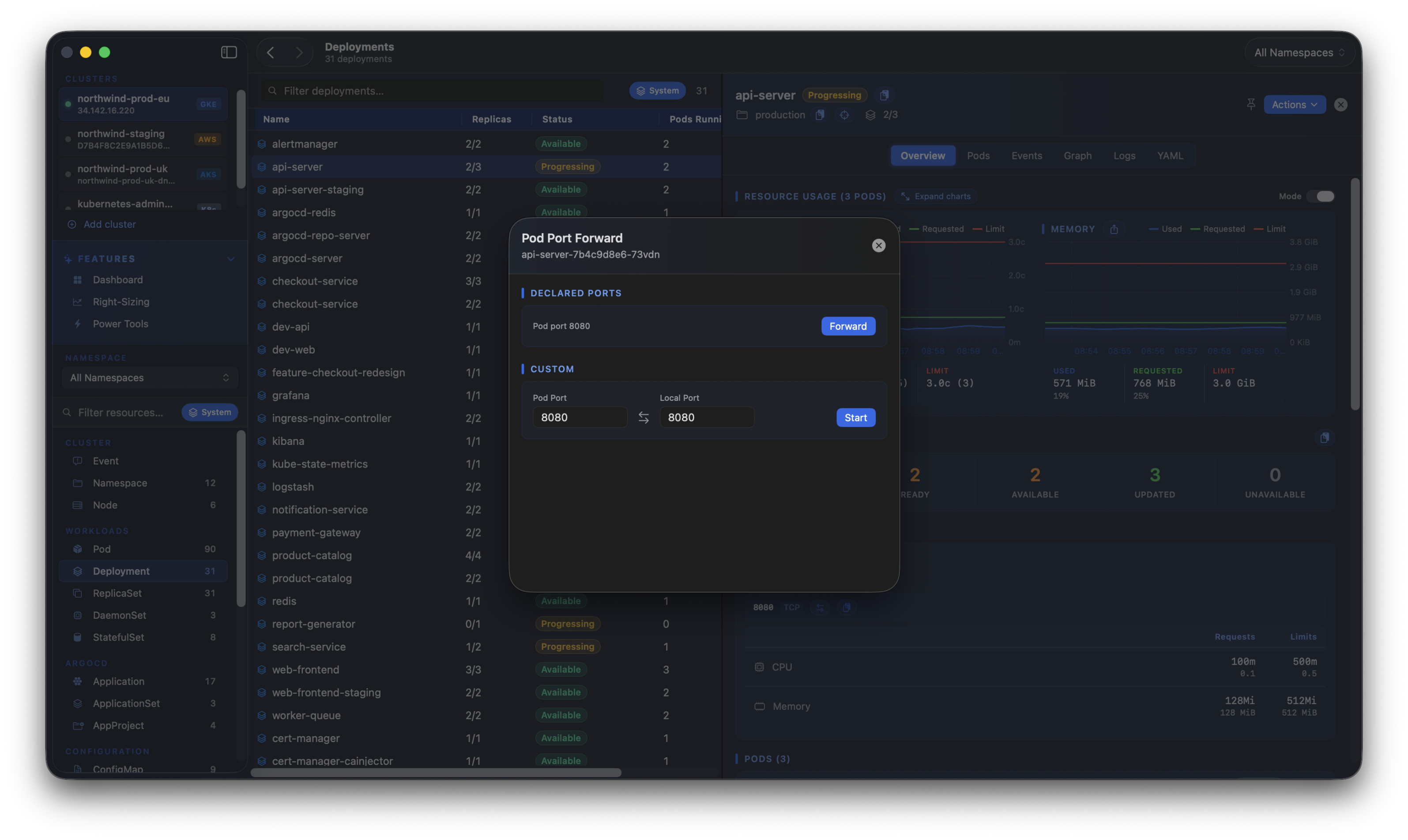1408x840 pixels.
Task: Go back with the left chevron
Action: point(271,53)
